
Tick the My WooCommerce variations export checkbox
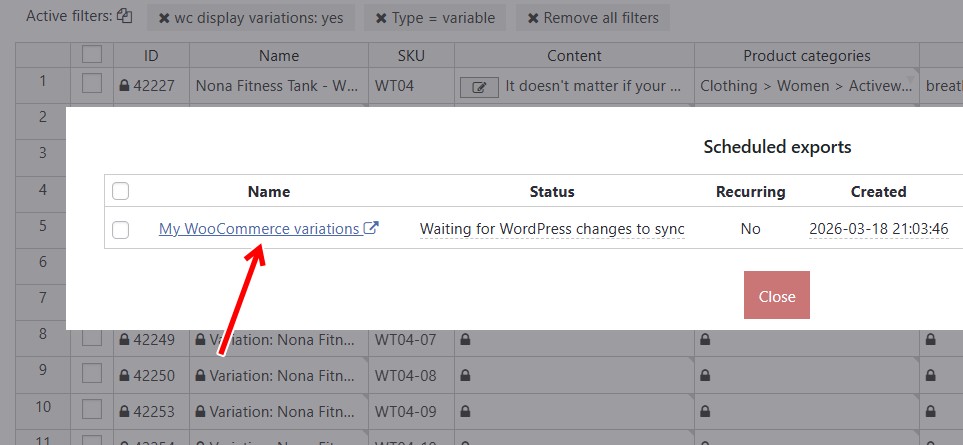click(x=121, y=230)
